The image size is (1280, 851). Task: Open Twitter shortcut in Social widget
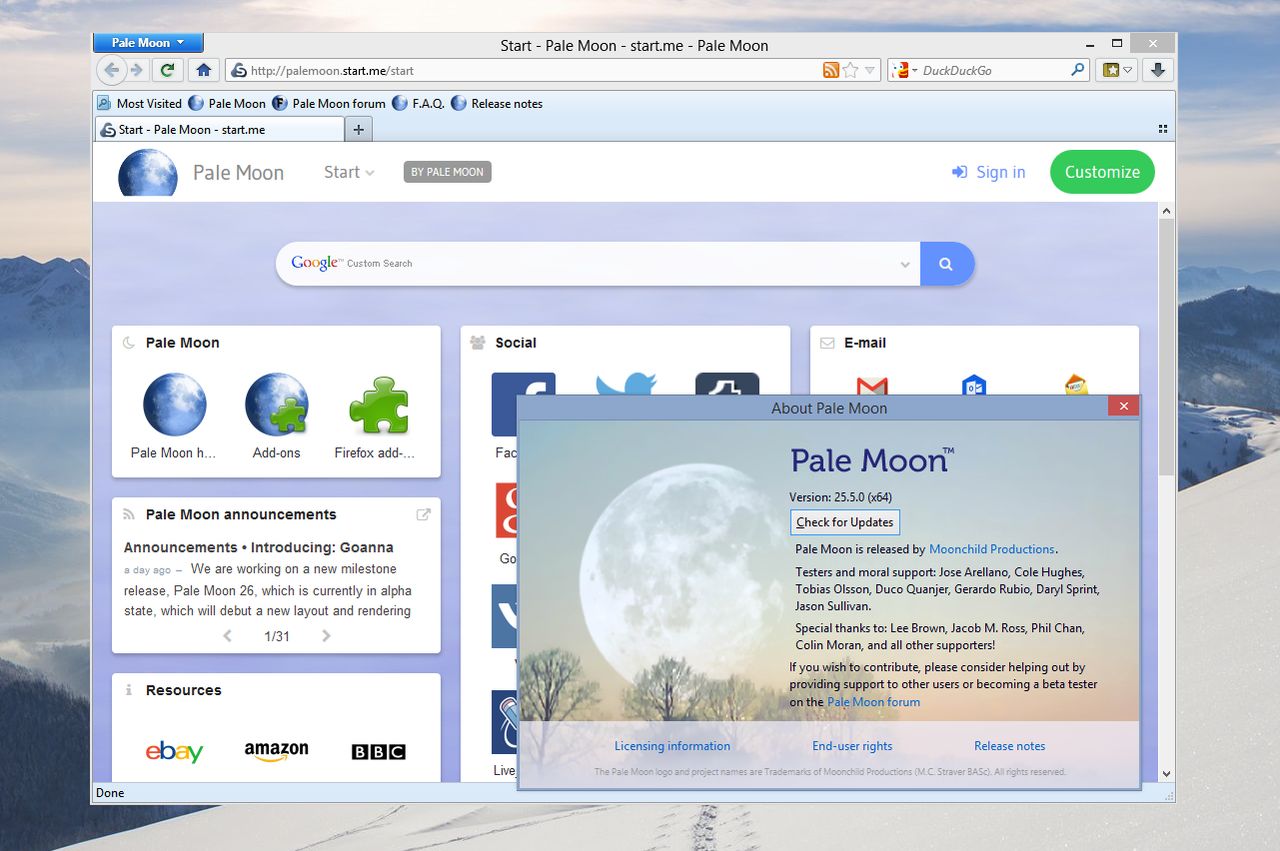626,385
